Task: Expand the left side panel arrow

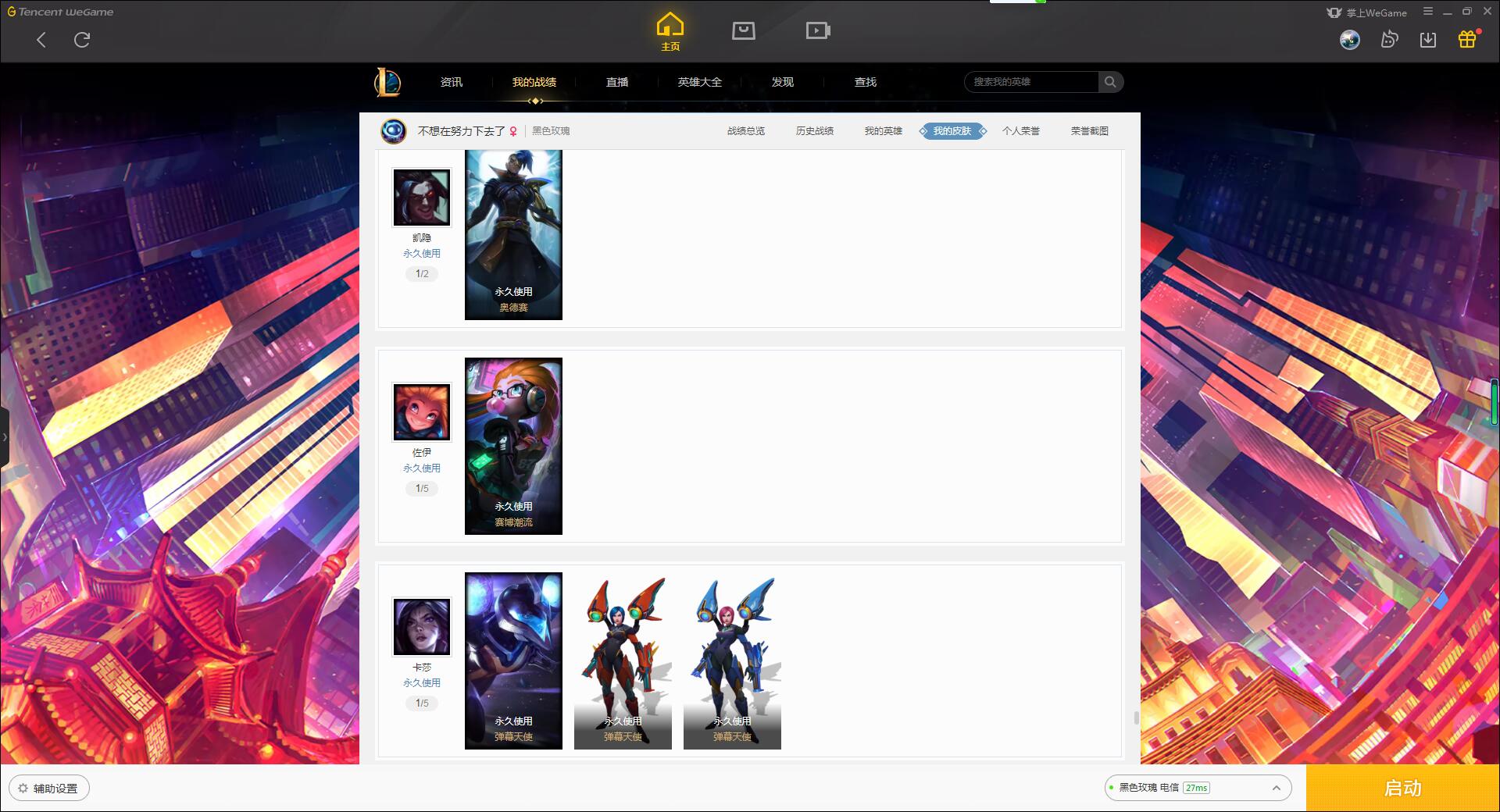Action: pos(5,437)
